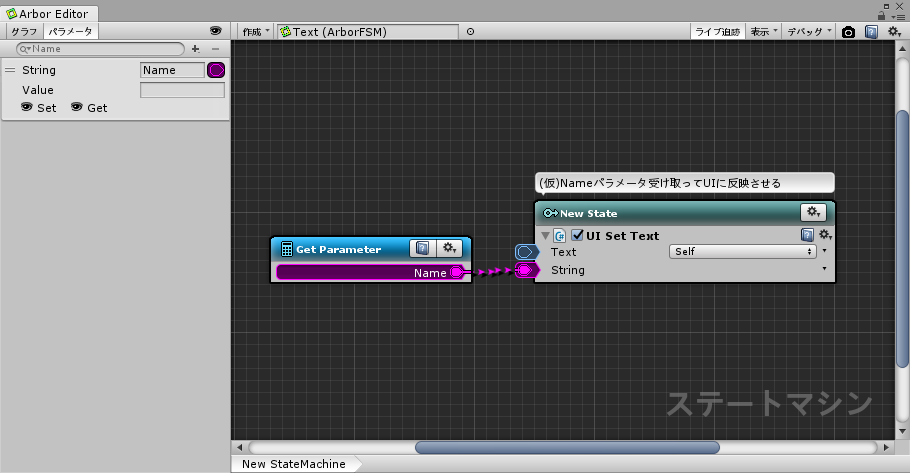Open the help book icon in the top toolbar

[x=871, y=32]
